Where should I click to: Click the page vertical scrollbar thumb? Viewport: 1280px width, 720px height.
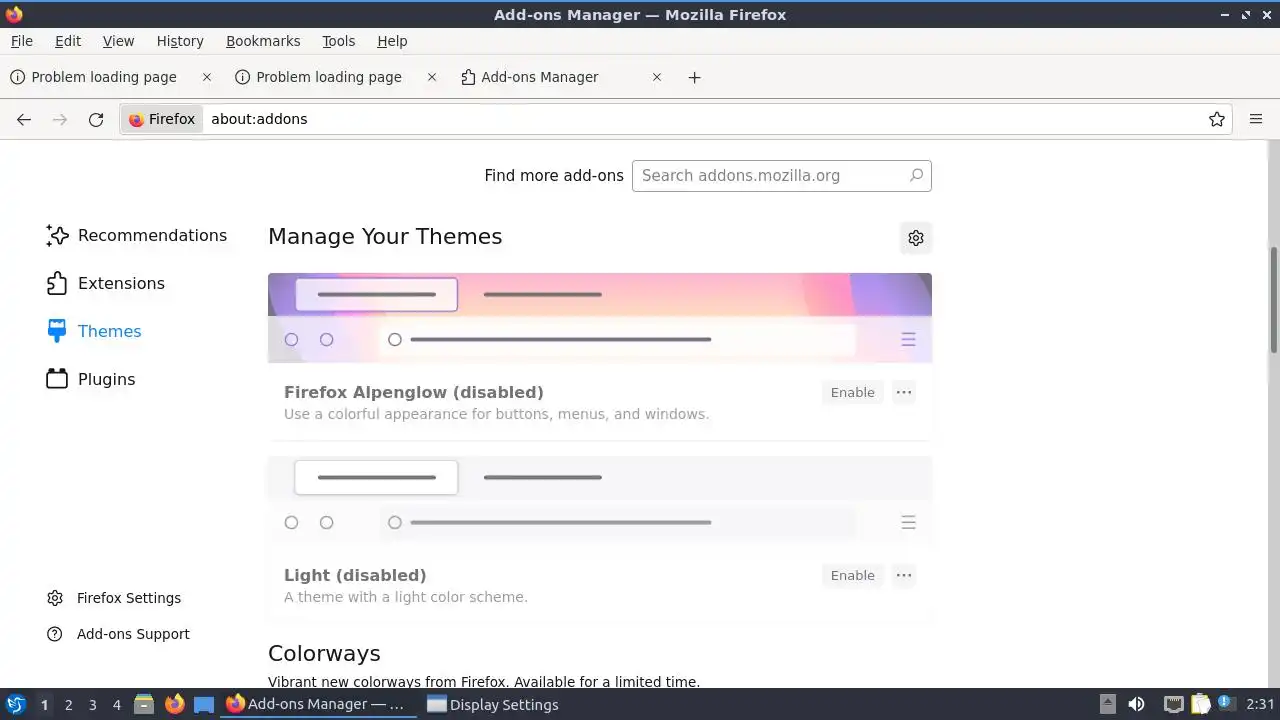coord(1273,300)
